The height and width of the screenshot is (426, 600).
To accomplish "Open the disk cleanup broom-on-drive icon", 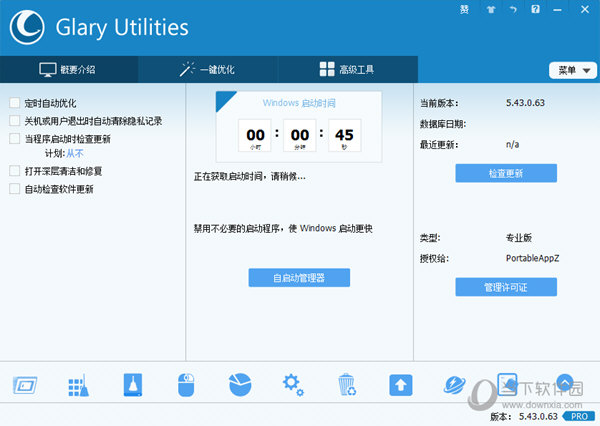I will point(133,385).
